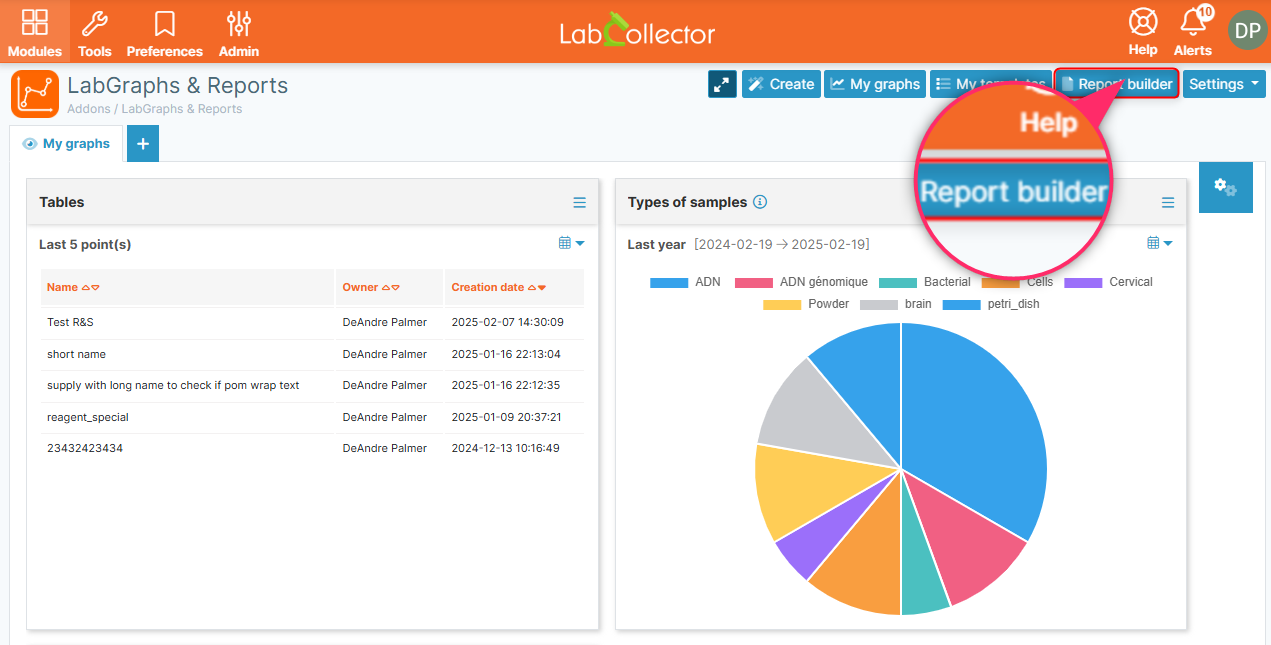Toggle fullscreen with the expand arrows button

coord(722,84)
